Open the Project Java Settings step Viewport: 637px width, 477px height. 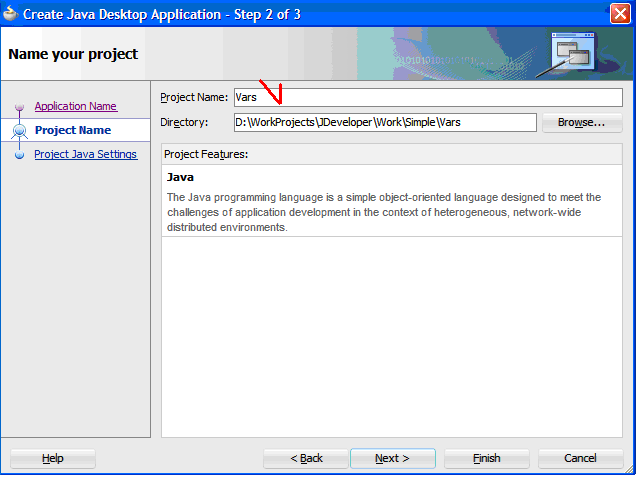coord(86,154)
